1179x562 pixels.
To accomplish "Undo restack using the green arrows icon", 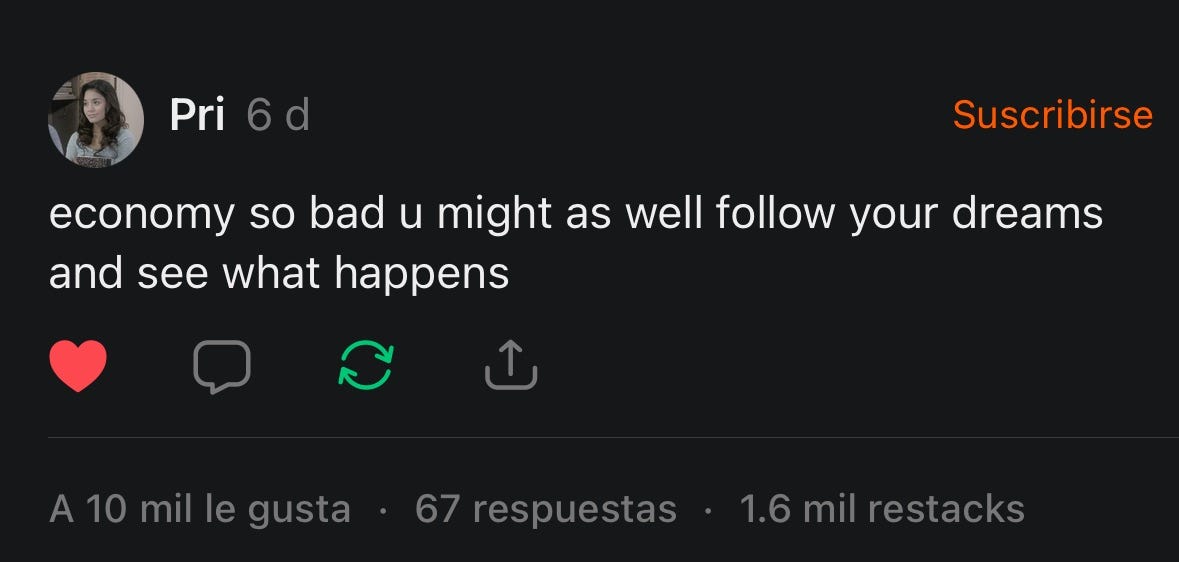I will click(x=365, y=366).
